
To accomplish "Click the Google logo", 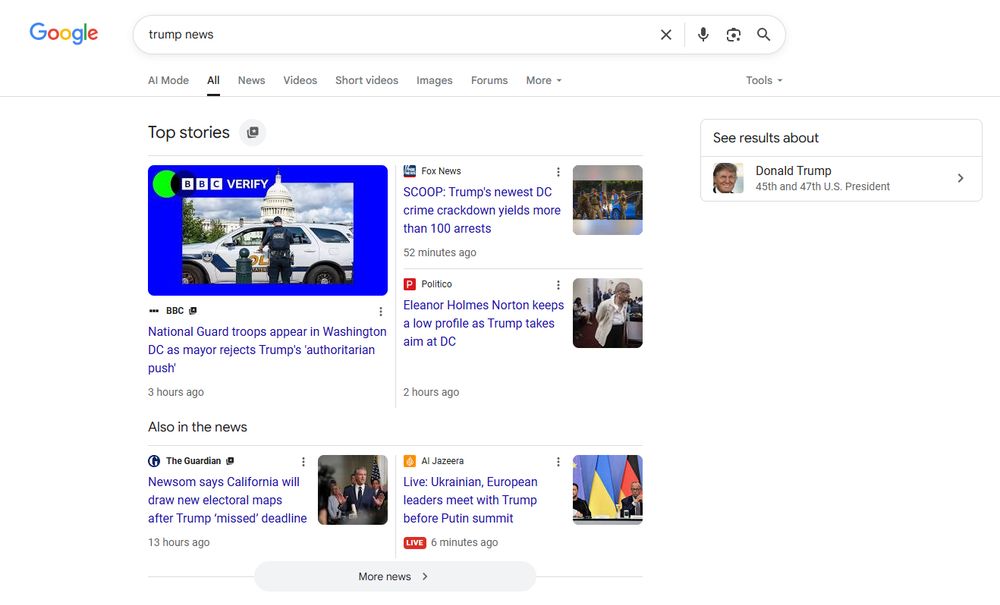I will (x=64, y=33).
